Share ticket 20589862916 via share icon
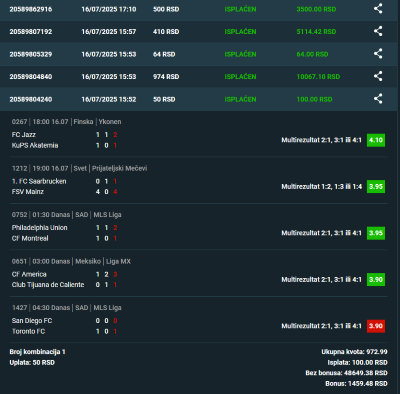 click(x=378, y=9)
